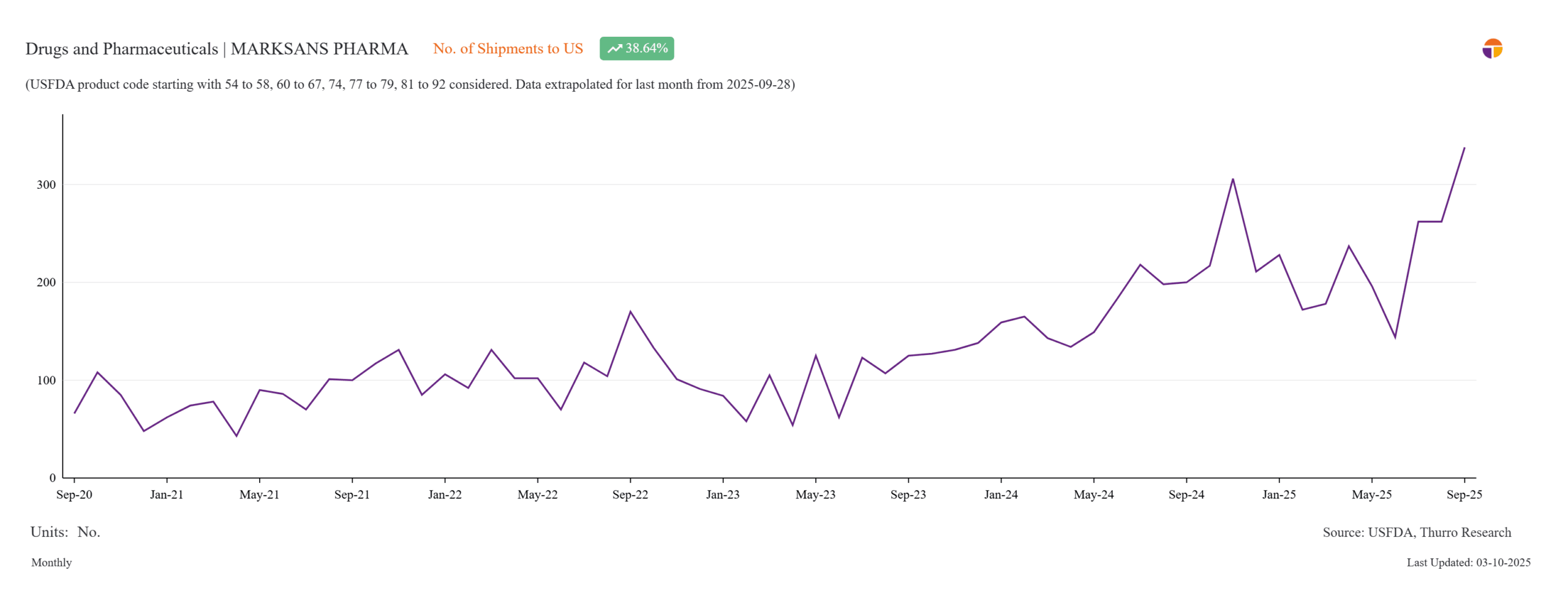
Task: Click the 'Last Updated: 03-10-2025' text
Action: (1468, 562)
